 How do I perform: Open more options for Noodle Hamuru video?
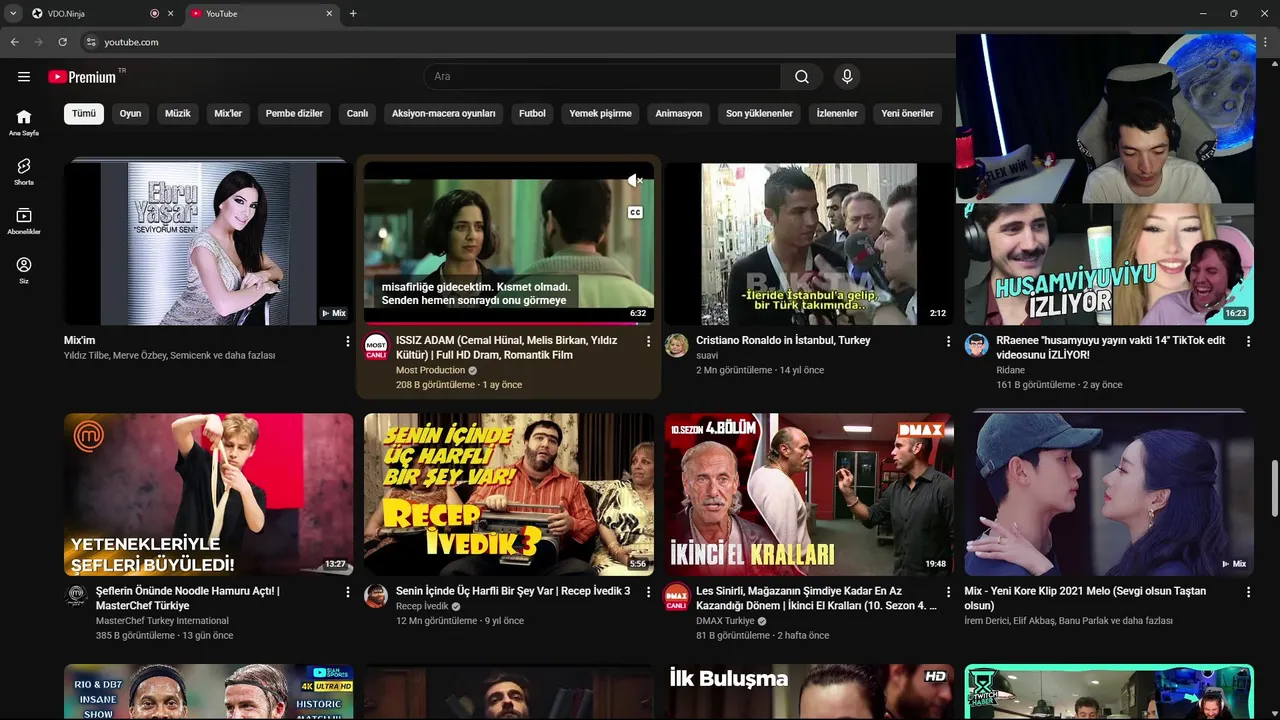(348, 592)
